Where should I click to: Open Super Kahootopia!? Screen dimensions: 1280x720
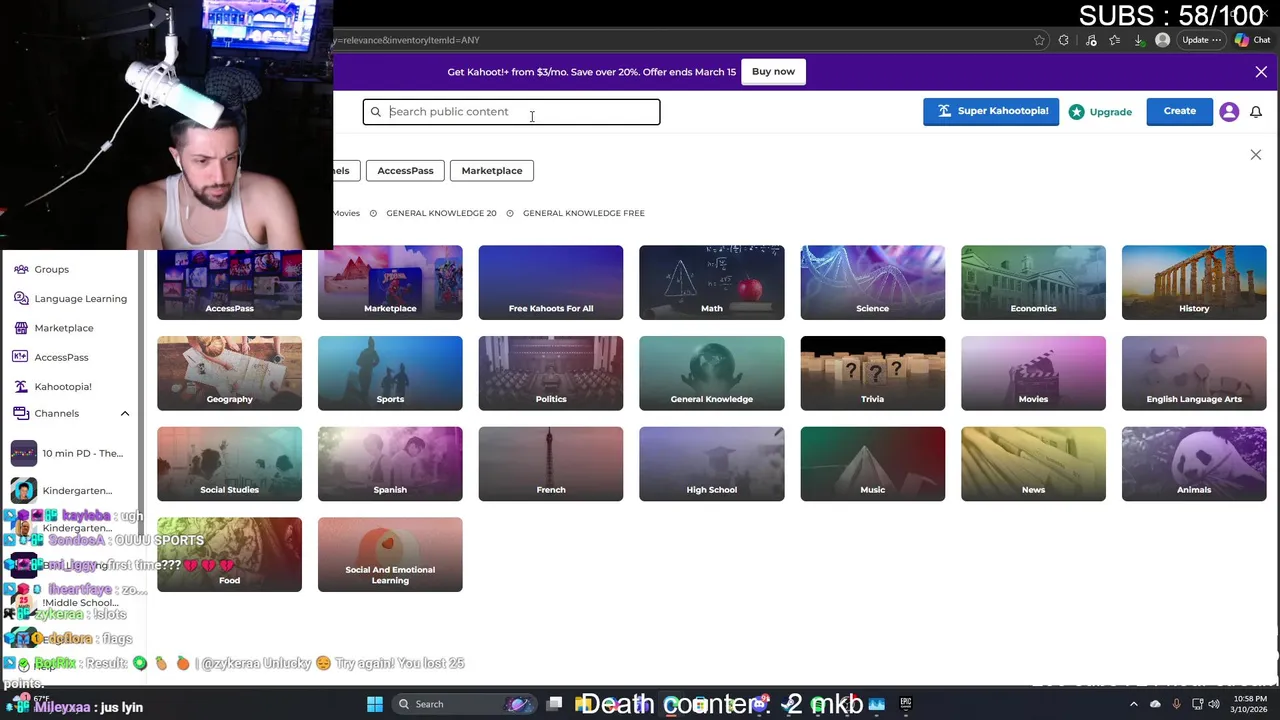(x=991, y=111)
